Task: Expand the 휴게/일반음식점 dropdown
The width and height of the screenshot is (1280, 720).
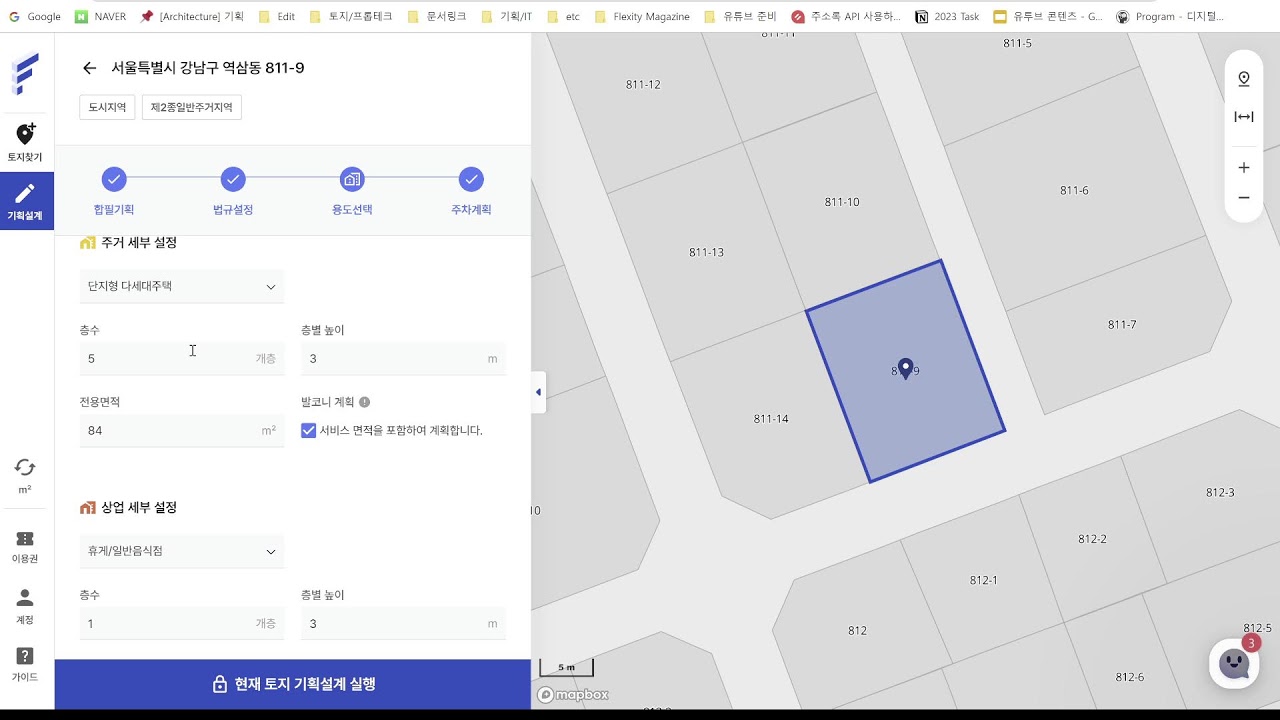Action: (181, 551)
